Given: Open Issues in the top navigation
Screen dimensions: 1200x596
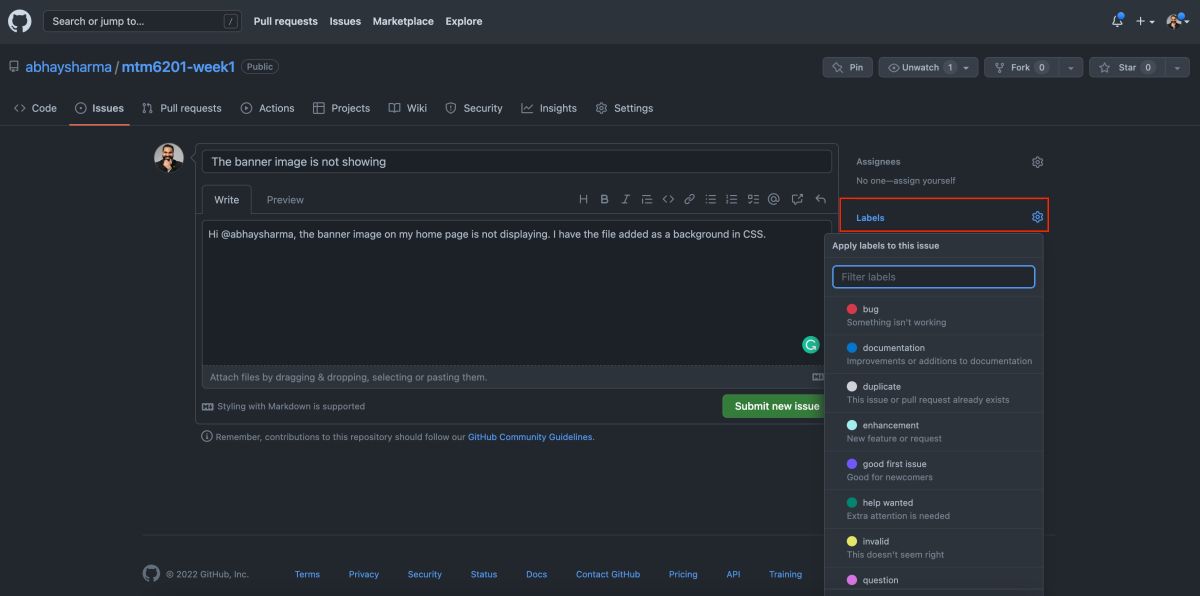Looking at the screenshot, I should pos(345,21).
